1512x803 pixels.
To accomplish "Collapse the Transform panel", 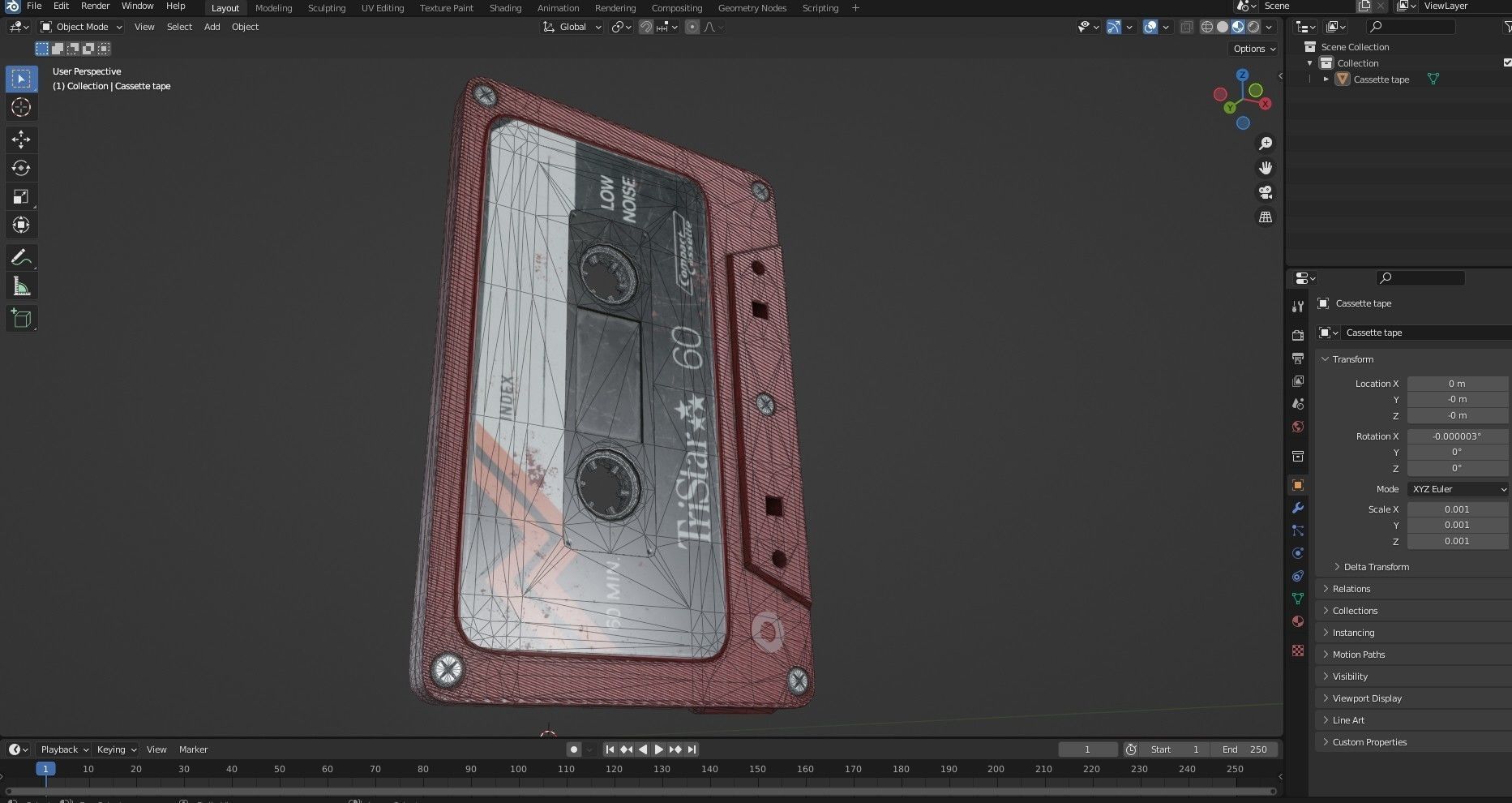I will point(1352,359).
